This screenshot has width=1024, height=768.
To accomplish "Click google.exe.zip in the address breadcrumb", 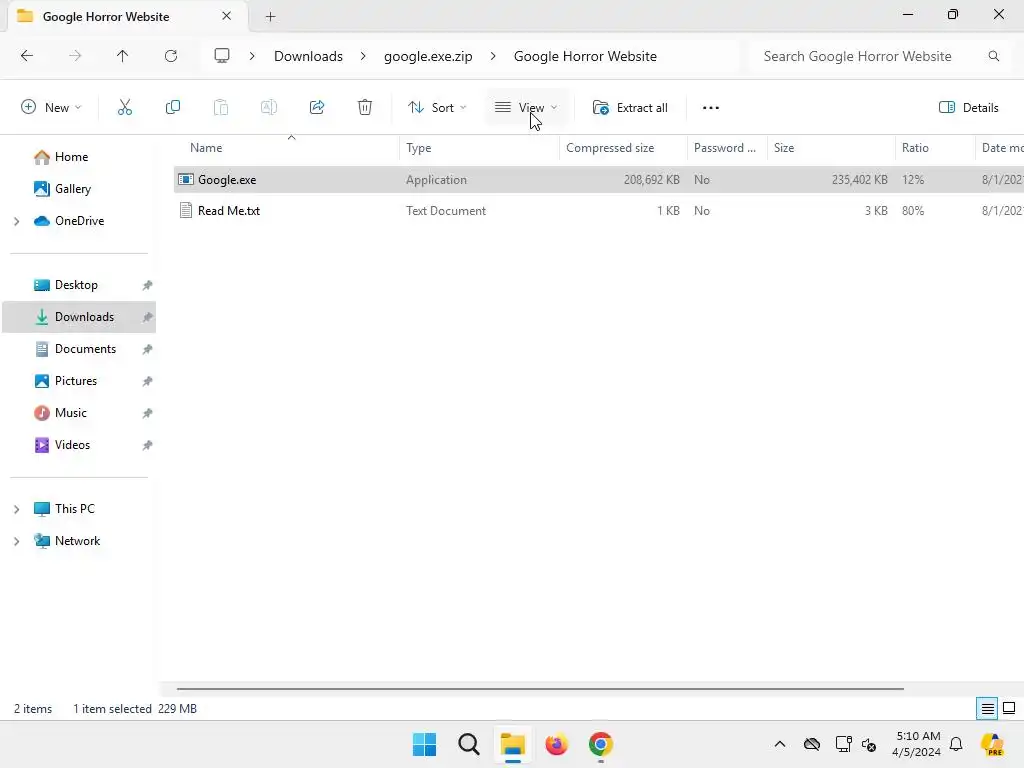I will 428,56.
